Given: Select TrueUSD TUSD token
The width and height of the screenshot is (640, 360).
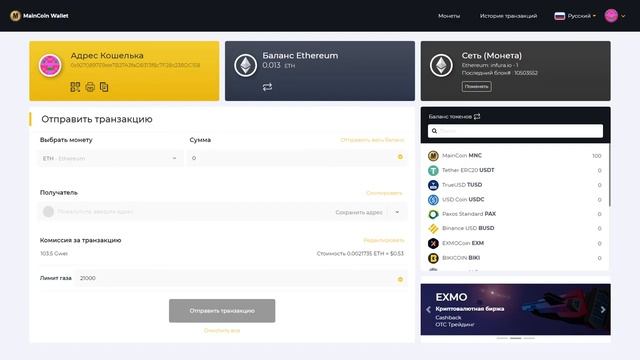Looking at the screenshot, I should coord(515,185).
